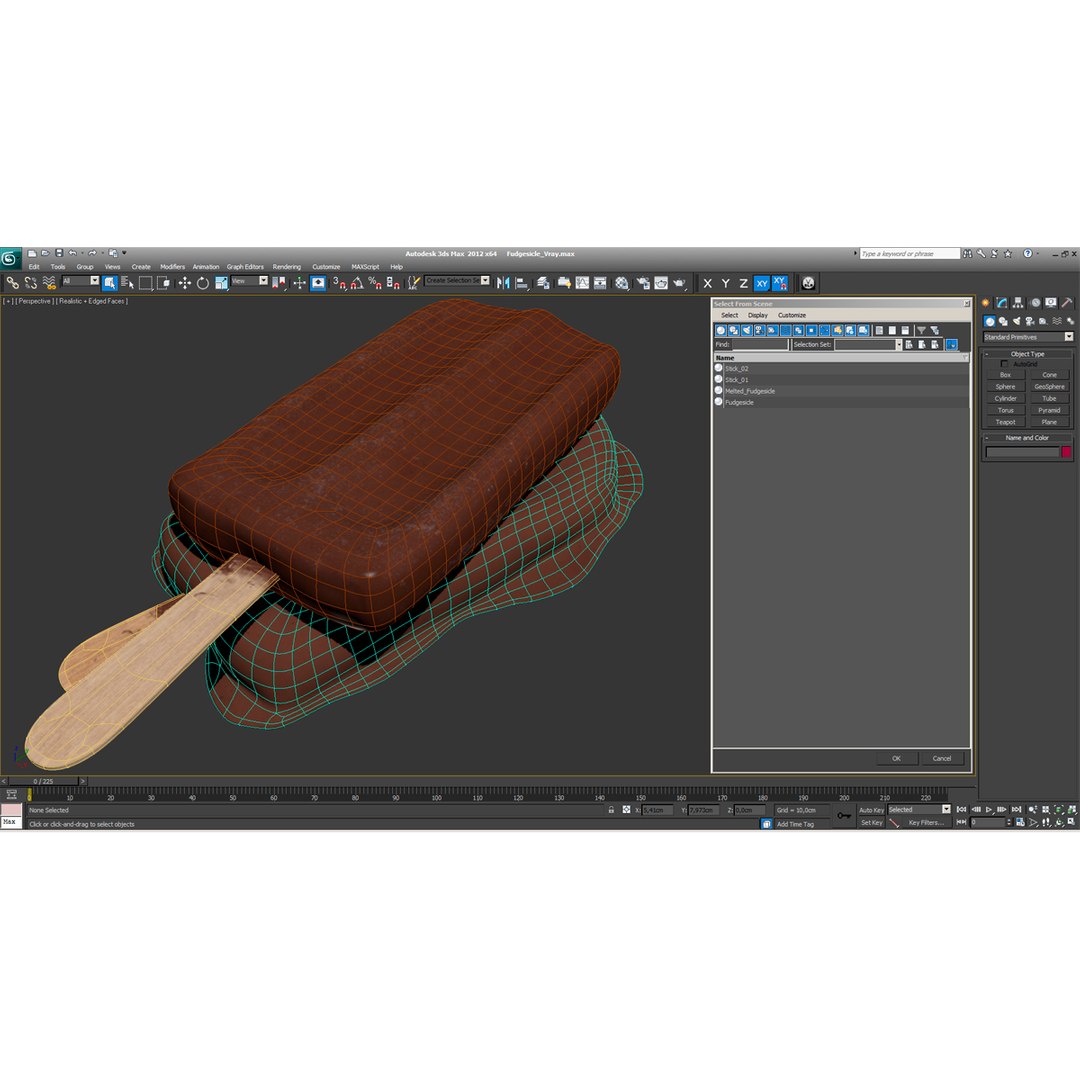Click the Auto Key button
Viewport: 1080px width, 1080px height.
871,810
